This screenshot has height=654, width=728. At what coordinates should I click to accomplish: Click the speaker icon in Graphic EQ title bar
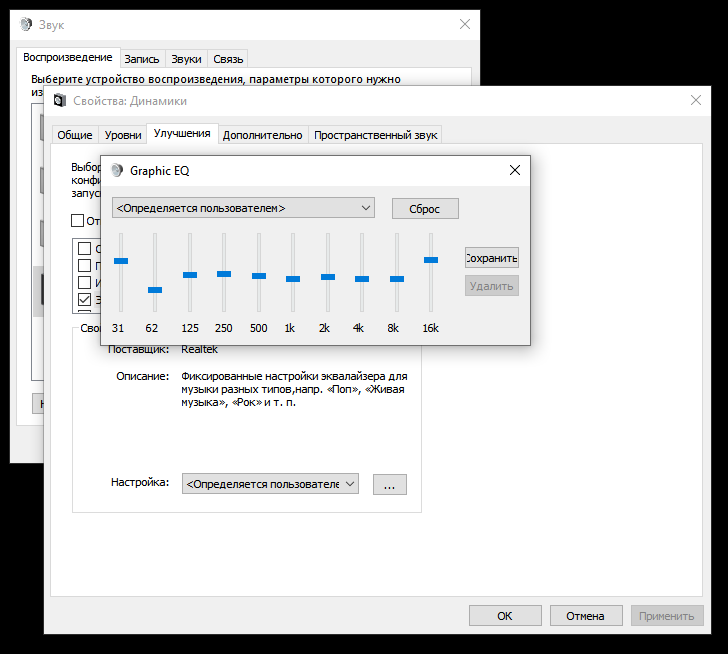point(117,170)
